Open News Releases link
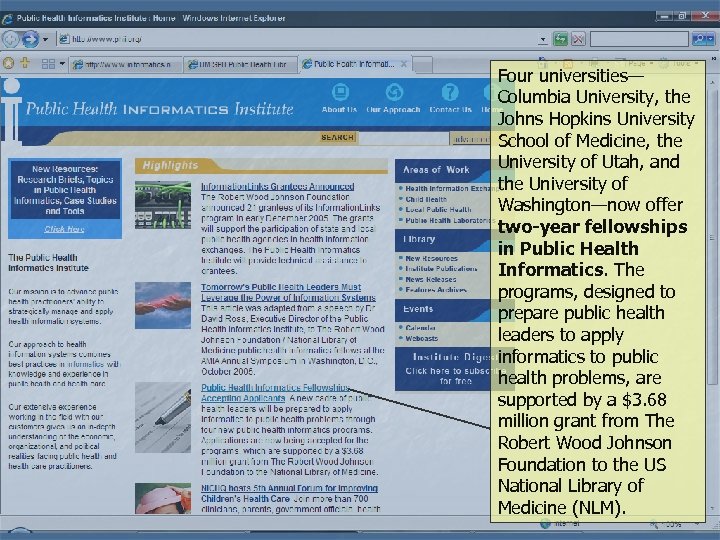This screenshot has height=540, width=720. click(x=431, y=279)
